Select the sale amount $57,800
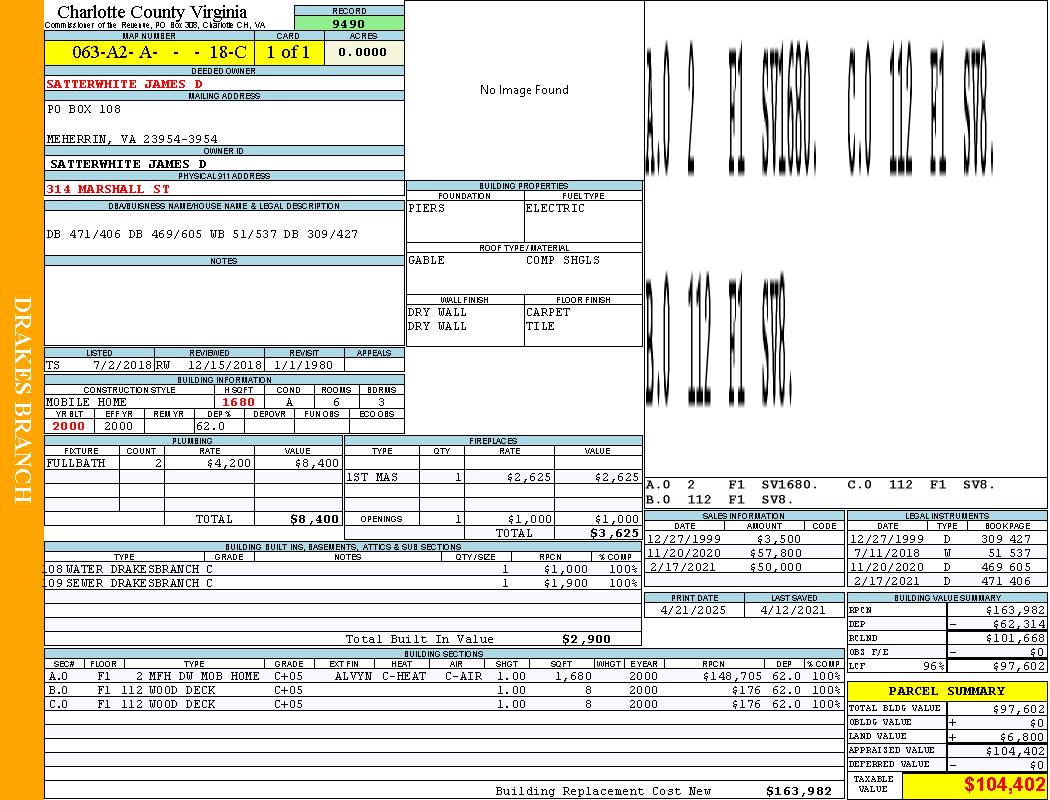 tap(775, 554)
